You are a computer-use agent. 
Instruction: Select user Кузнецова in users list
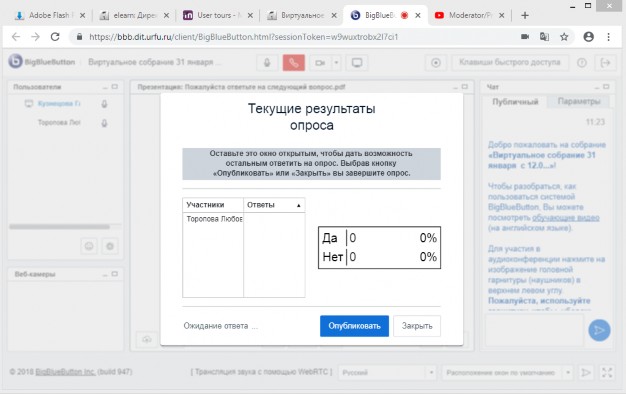click(59, 104)
